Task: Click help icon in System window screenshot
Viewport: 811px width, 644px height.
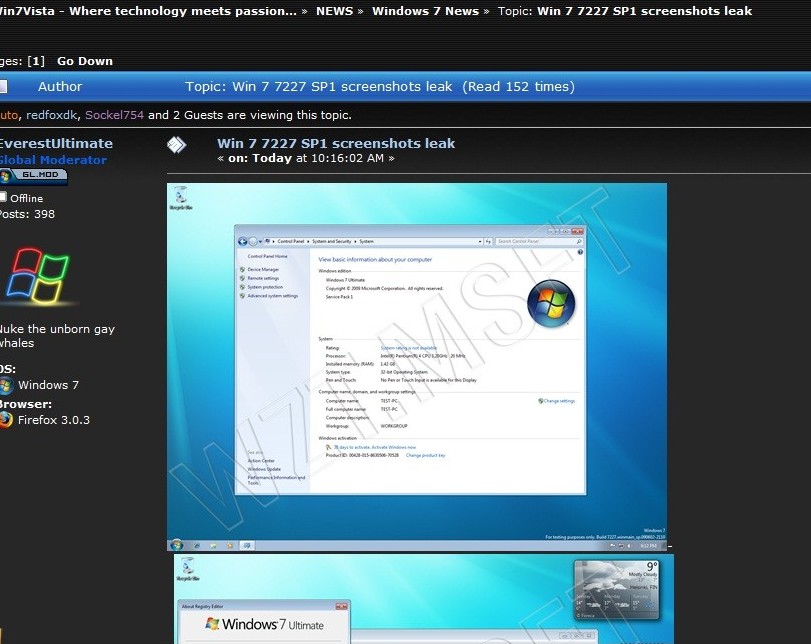Action: tap(580, 252)
